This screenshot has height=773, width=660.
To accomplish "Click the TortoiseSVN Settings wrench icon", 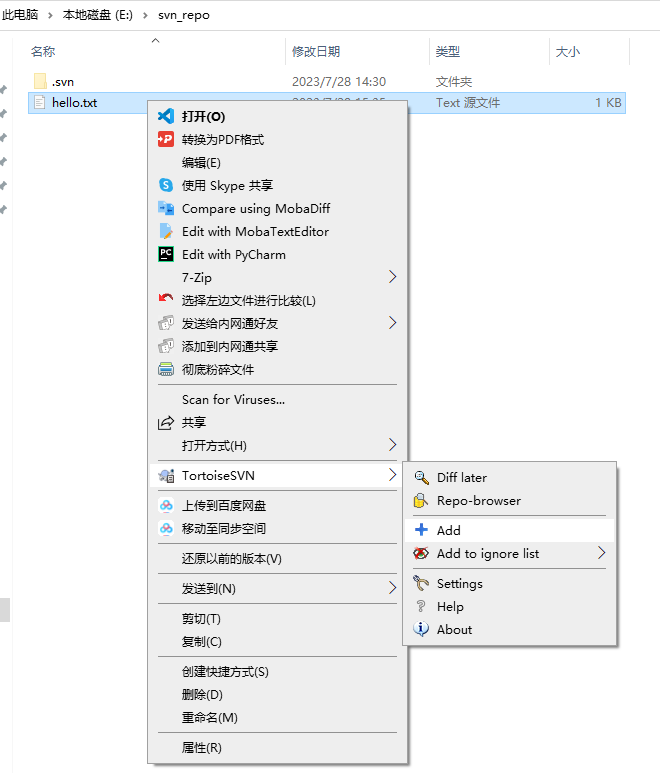I will [x=421, y=583].
